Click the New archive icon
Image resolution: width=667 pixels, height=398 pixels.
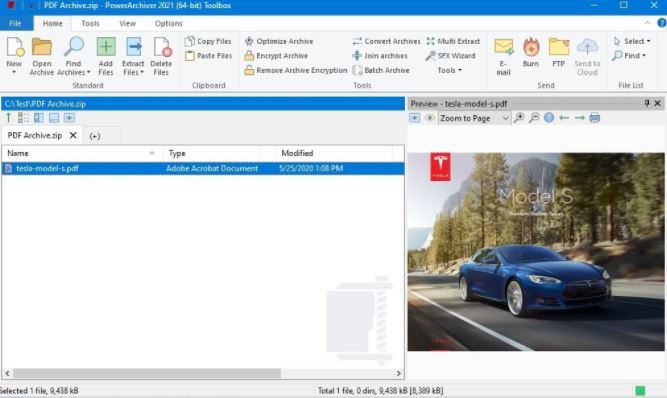pos(15,46)
